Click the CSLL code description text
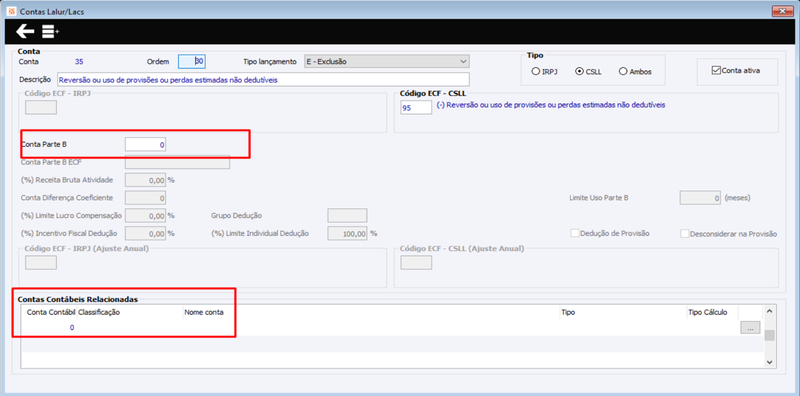This screenshot has width=800, height=396. coord(551,105)
